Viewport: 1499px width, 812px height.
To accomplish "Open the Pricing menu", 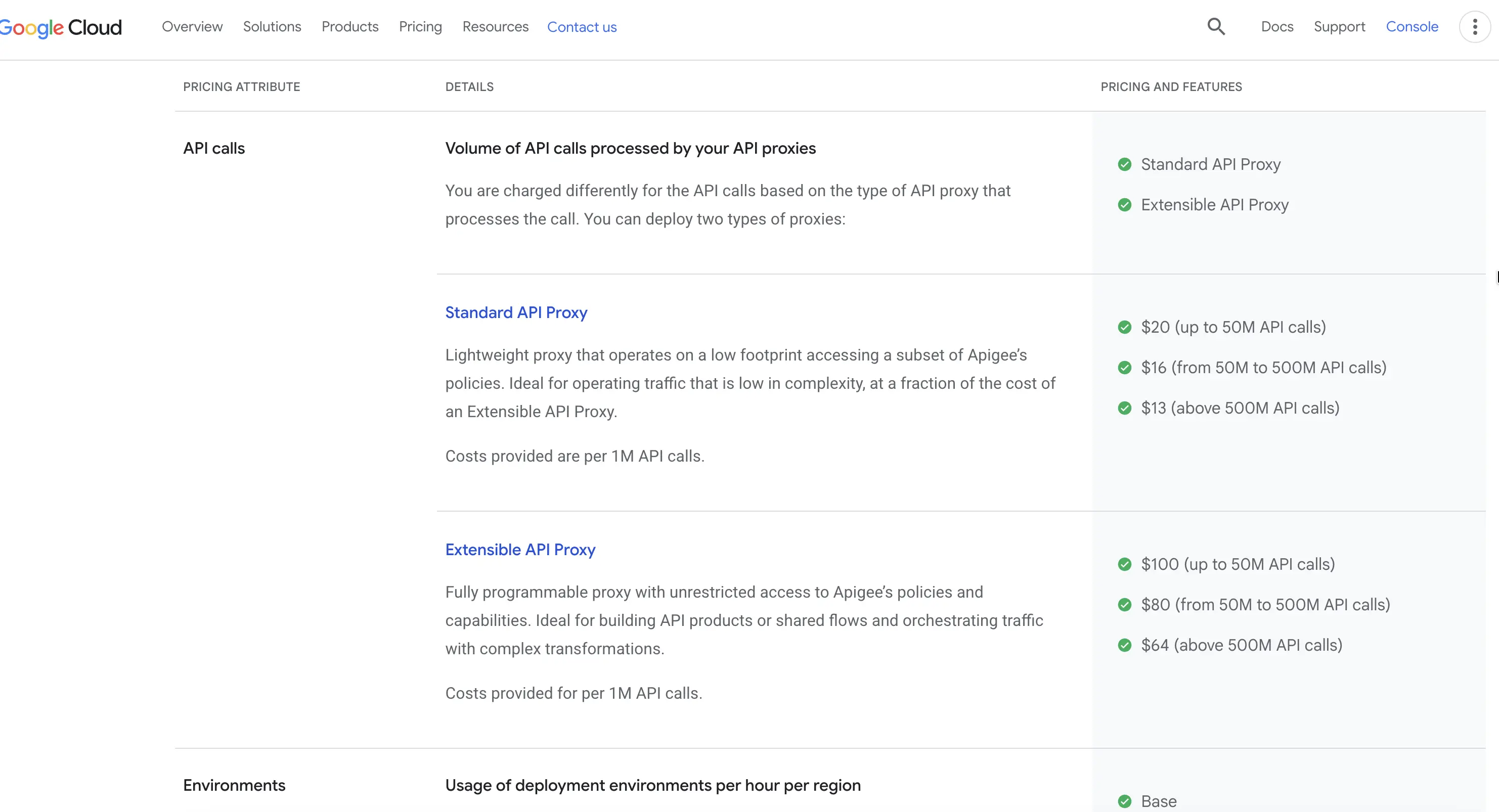I will click(x=420, y=27).
